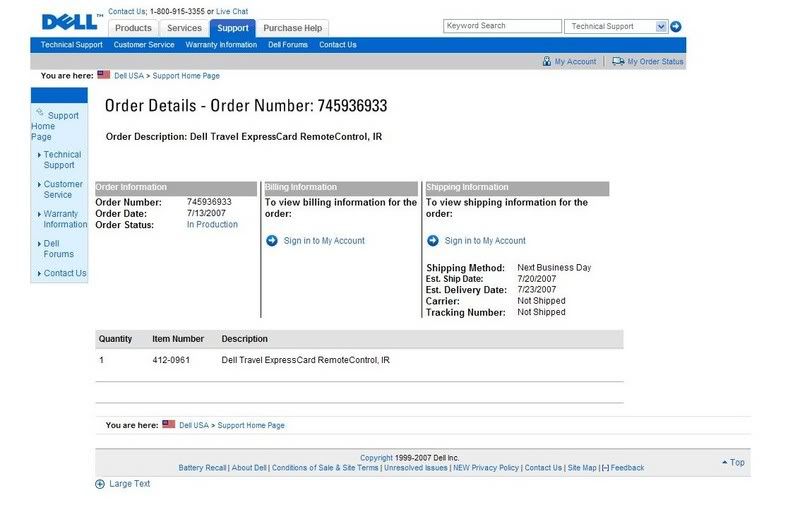
Task: Click Dell USA in the bottom breadcrumb
Action: point(194,425)
